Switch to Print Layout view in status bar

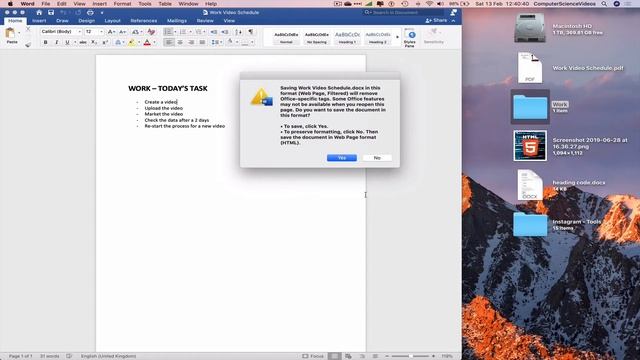[x=334, y=356]
